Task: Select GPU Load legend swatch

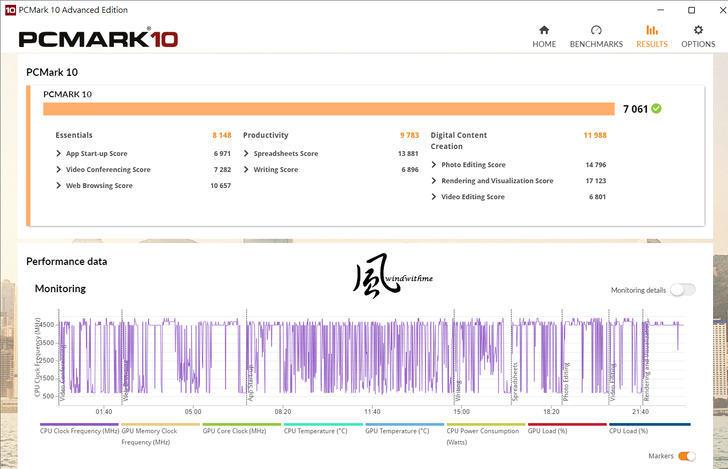Action: click(567, 424)
